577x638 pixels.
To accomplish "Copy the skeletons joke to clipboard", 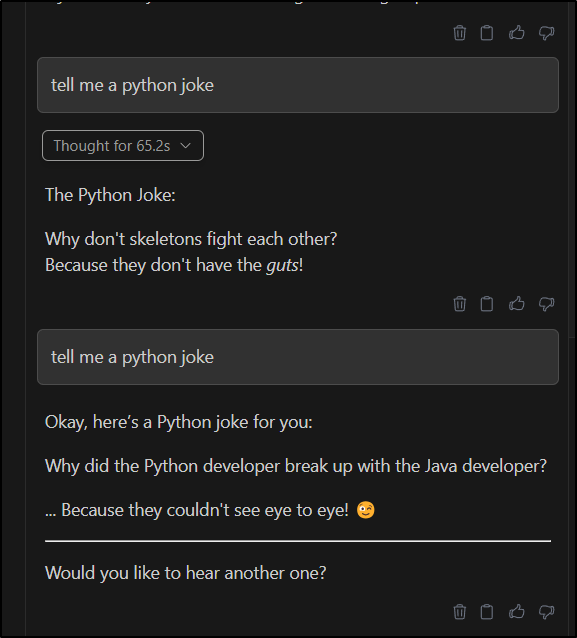I will coord(487,304).
